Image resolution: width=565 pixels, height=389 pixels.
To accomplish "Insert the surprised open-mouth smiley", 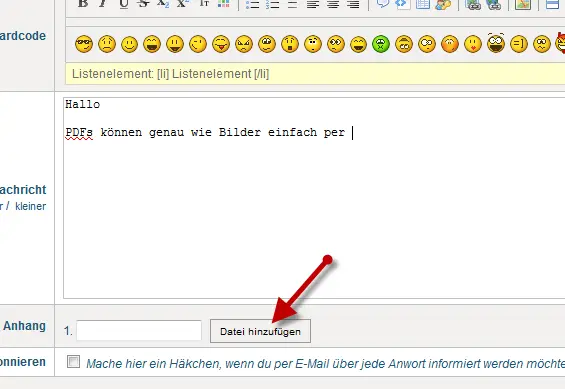I will [290, 44].
